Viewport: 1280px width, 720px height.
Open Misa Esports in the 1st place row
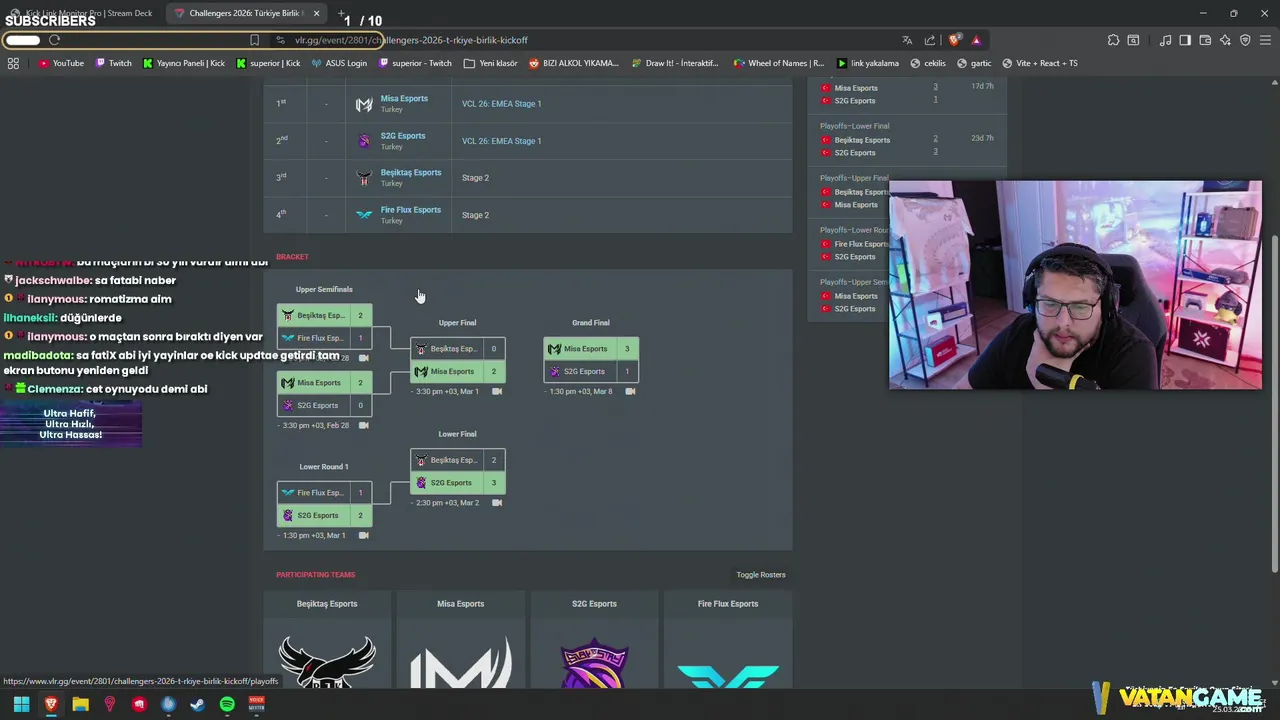click(x=404, y=98)
